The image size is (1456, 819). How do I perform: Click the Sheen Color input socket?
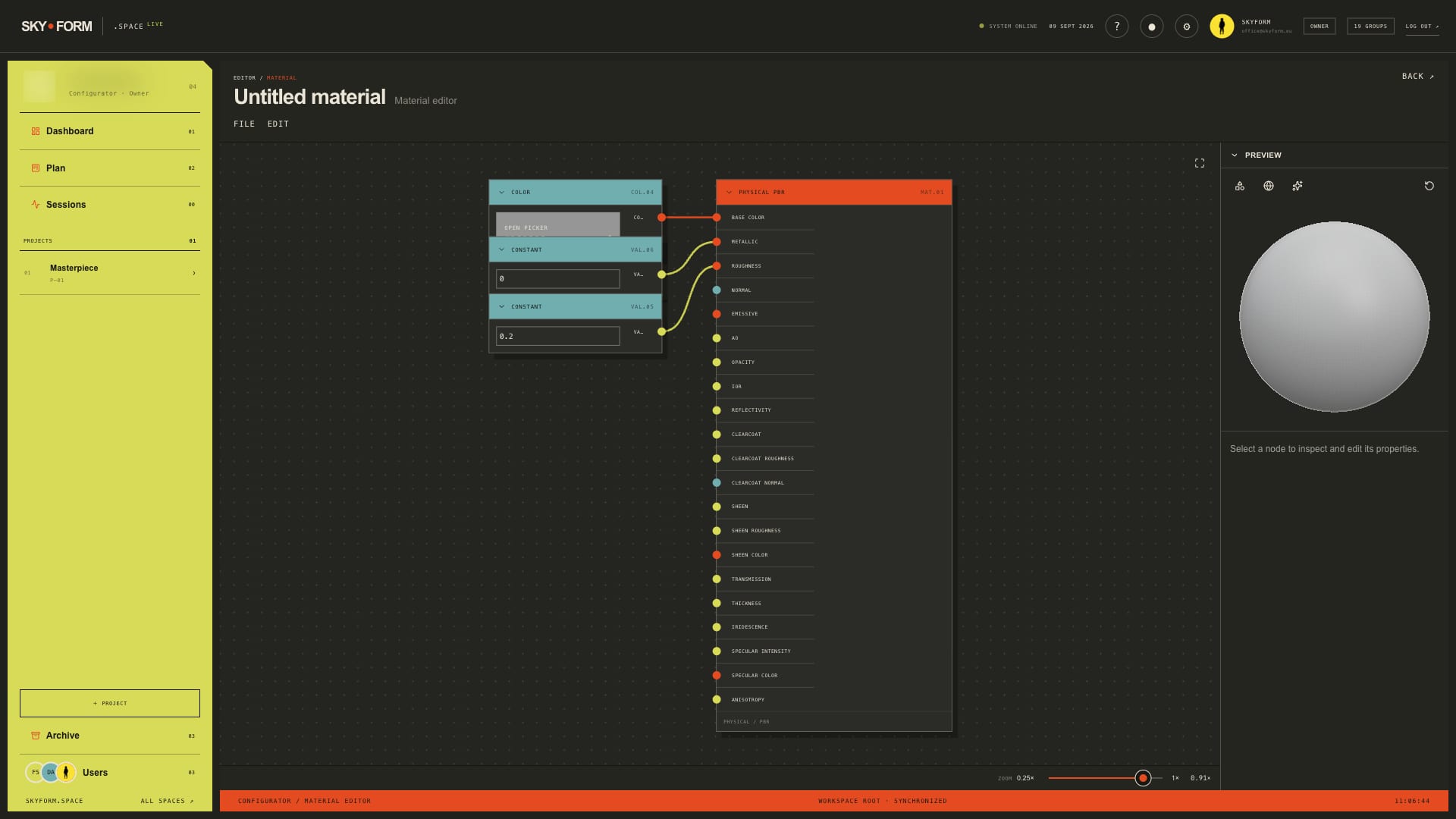coord(716,555)
